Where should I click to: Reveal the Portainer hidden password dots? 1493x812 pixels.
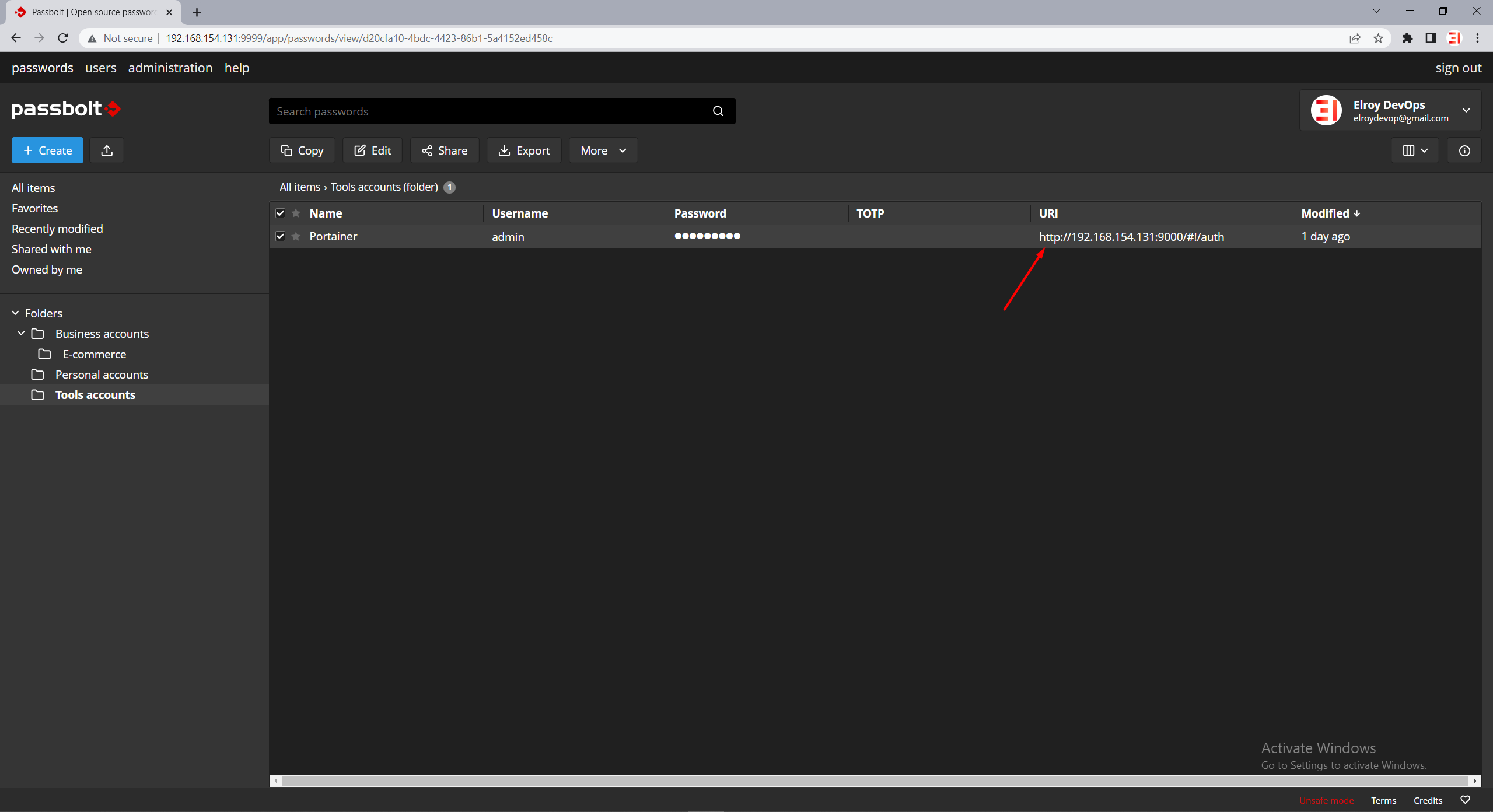pyautogui.click(x=707, y=236)
